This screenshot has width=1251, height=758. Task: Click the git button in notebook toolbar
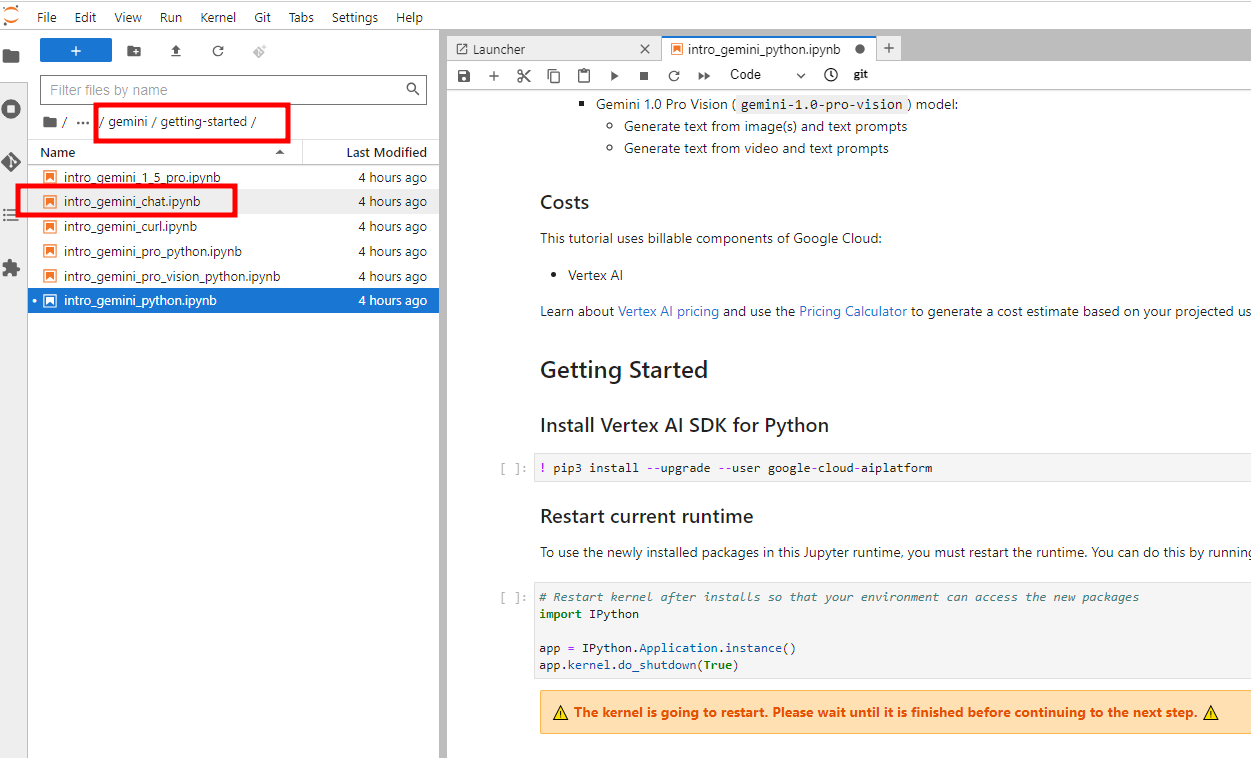[861, 75]
